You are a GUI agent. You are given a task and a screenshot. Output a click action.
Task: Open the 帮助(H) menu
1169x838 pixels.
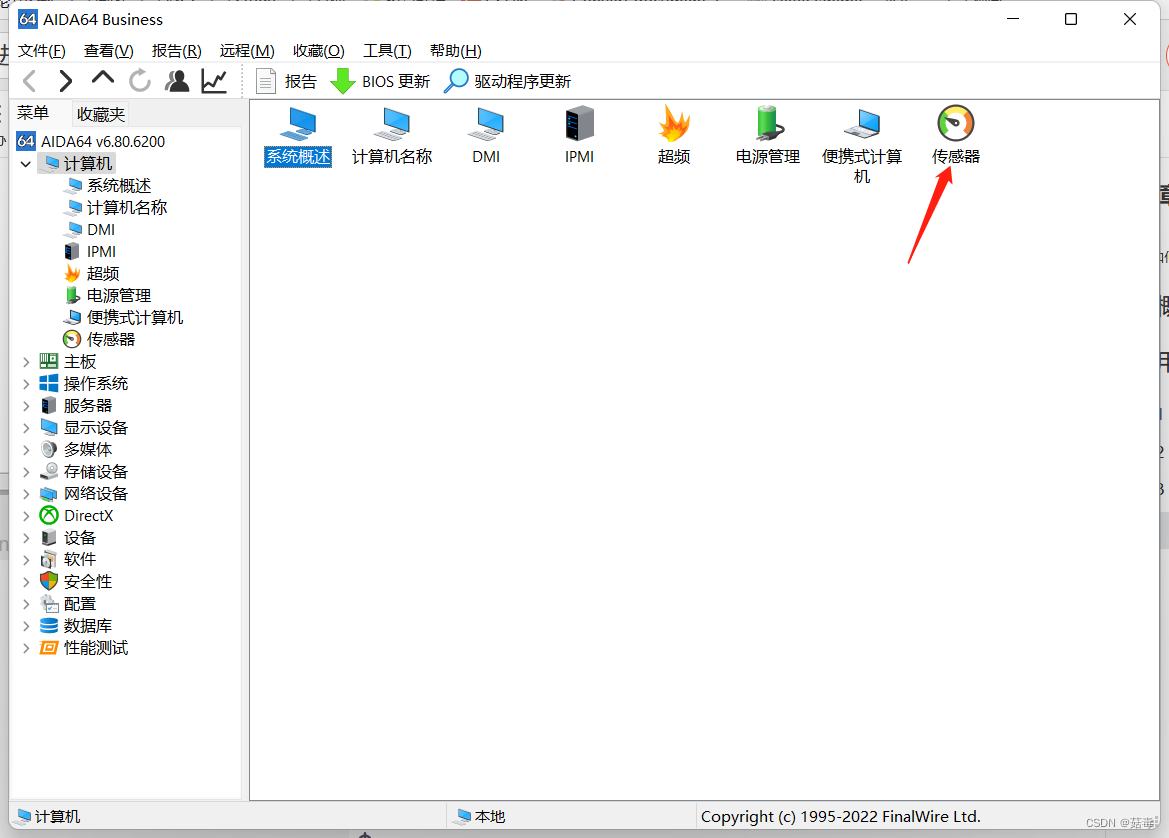click(x=456, y=51)
